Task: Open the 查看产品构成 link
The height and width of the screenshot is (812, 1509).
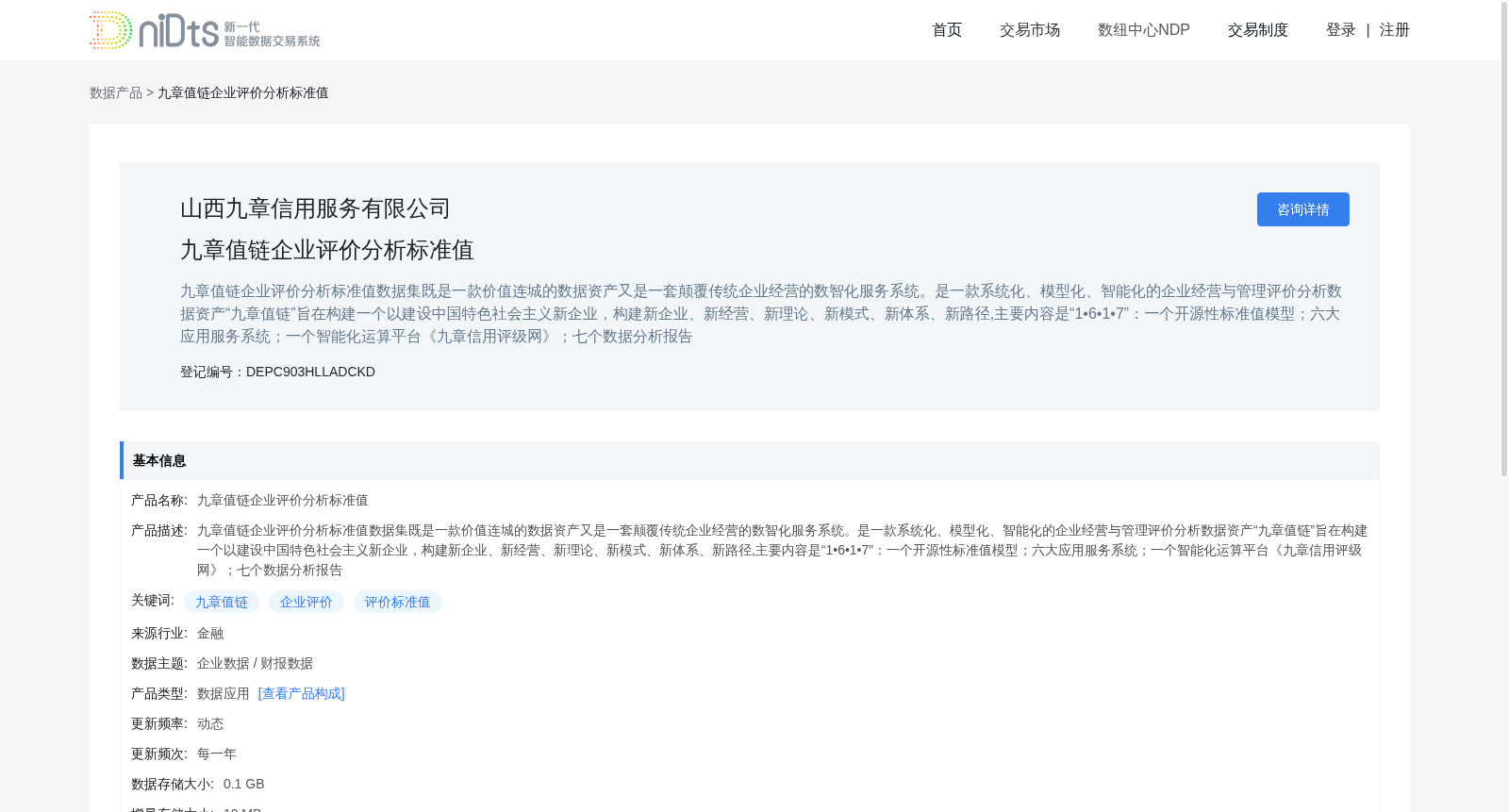Action: click(x=302, y=693)
